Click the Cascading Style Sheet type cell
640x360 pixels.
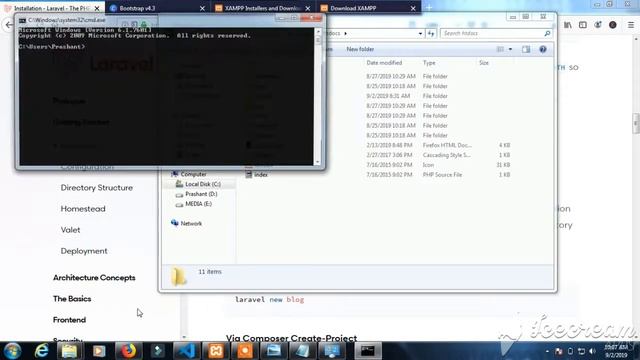pyautogui.click(x=447, y=155)
